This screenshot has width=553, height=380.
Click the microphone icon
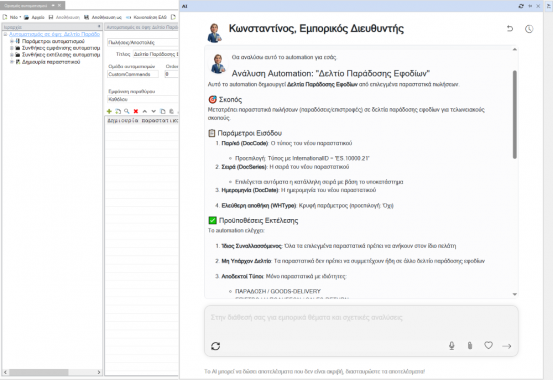[x=451, y=346]
